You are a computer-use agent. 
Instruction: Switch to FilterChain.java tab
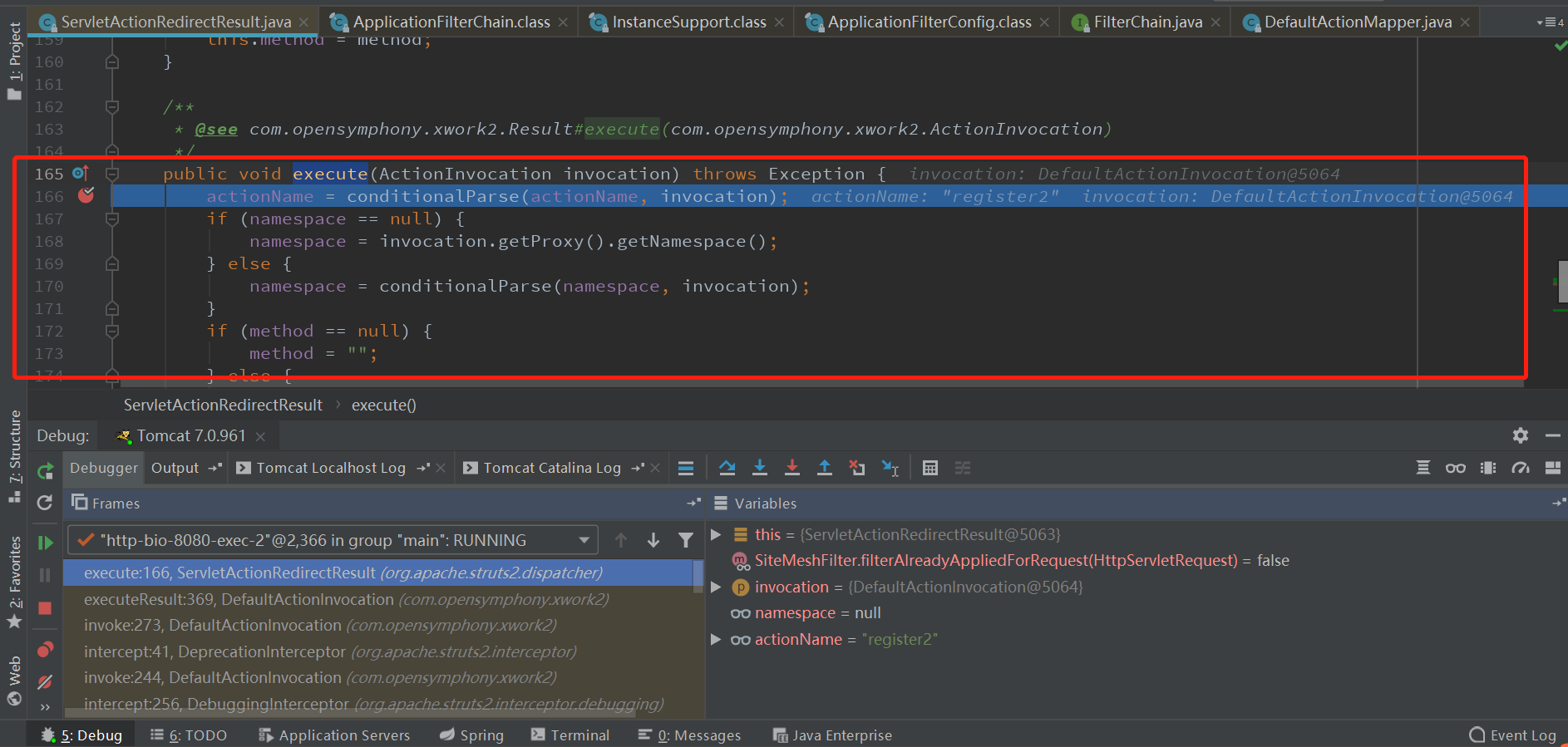[1147, 22]
